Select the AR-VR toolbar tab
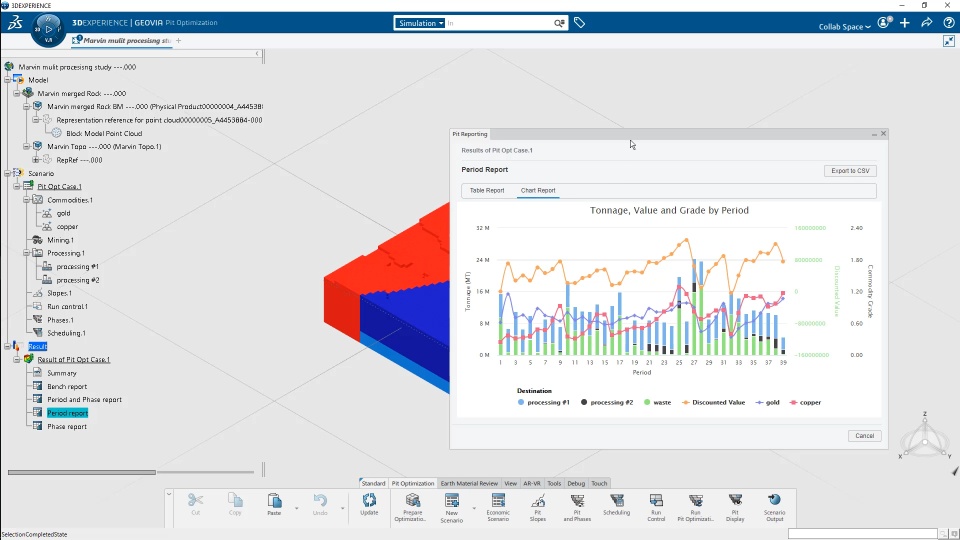This screenshot has width=960, height=540. click(x=531, y=483)
